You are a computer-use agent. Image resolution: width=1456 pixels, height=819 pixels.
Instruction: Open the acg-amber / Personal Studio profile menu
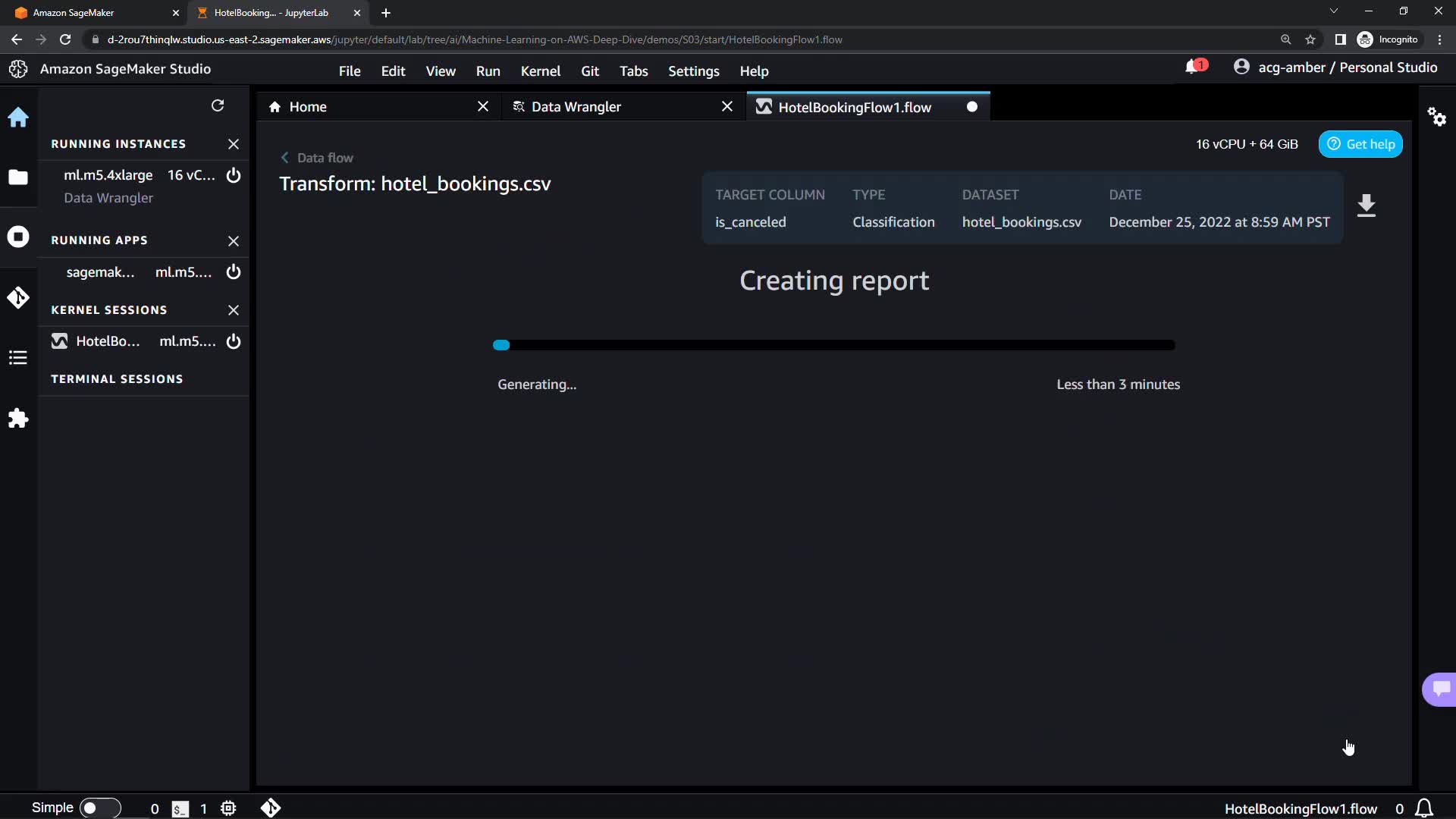pos(1335,67)
